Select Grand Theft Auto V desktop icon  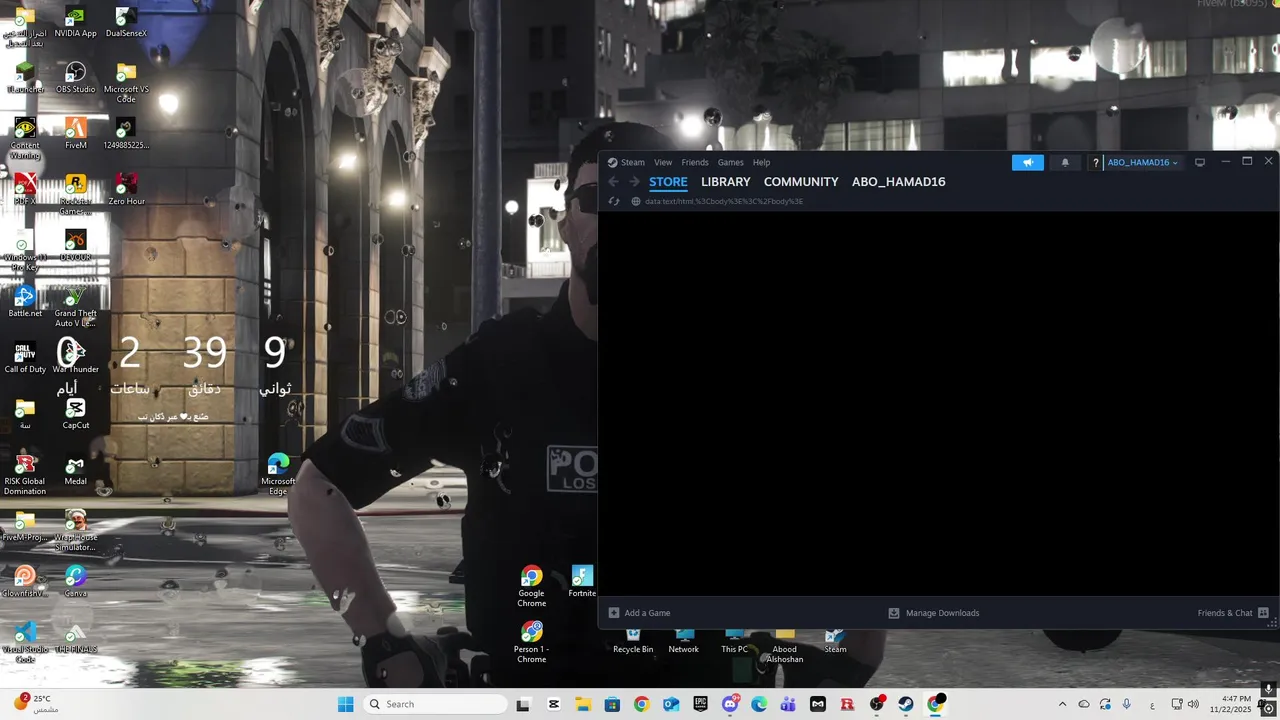click(x=75, y=307)
